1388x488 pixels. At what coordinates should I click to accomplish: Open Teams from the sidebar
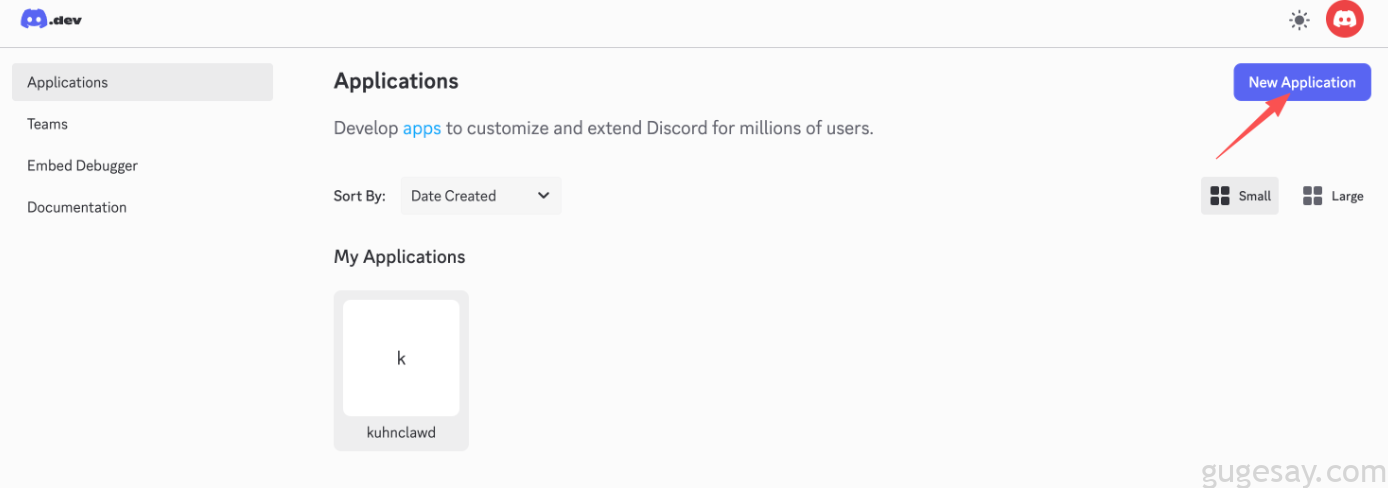pyautogui.click(x=48, y=124)
